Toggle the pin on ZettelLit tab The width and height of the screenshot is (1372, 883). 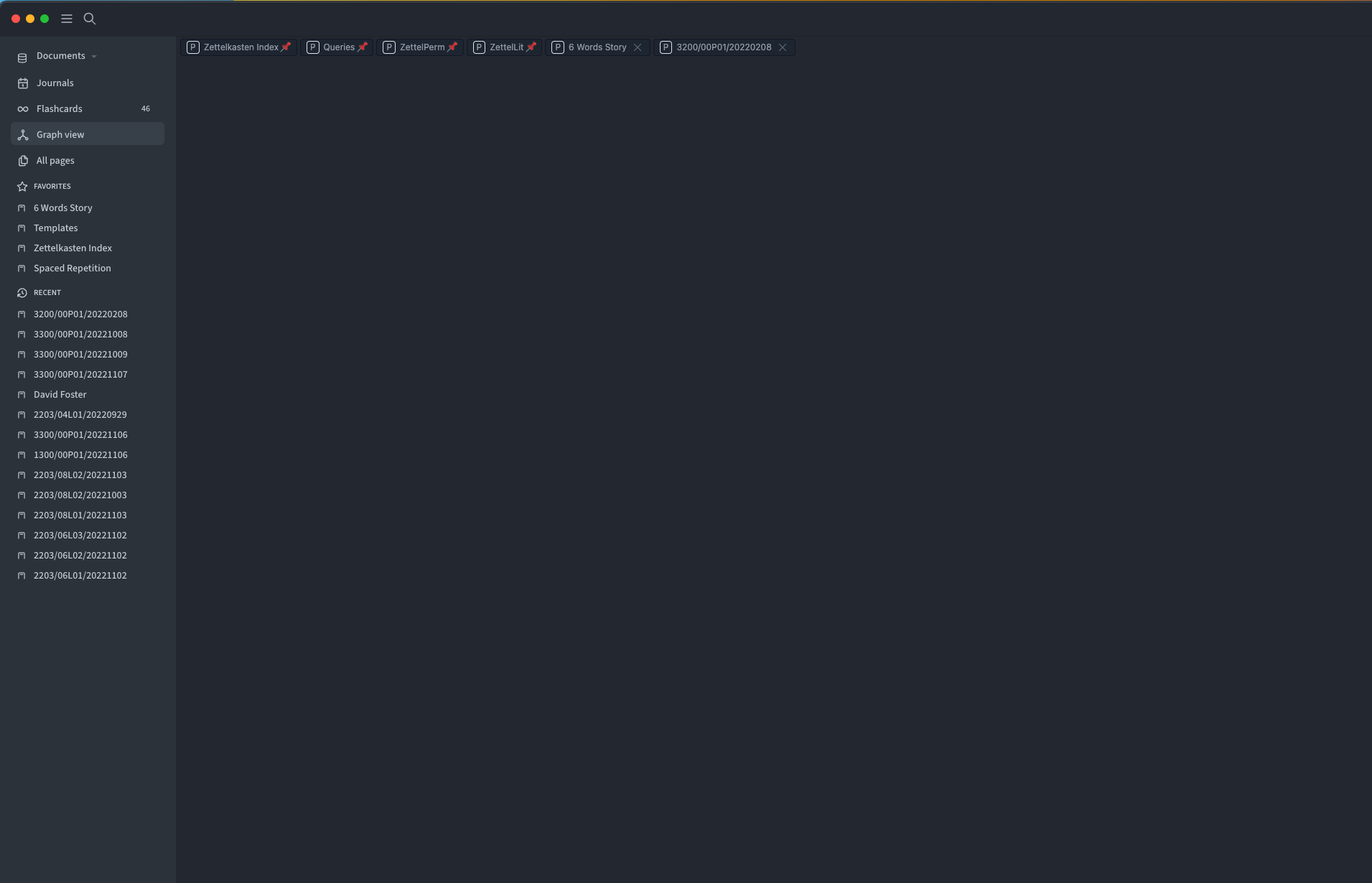point(531,47)
